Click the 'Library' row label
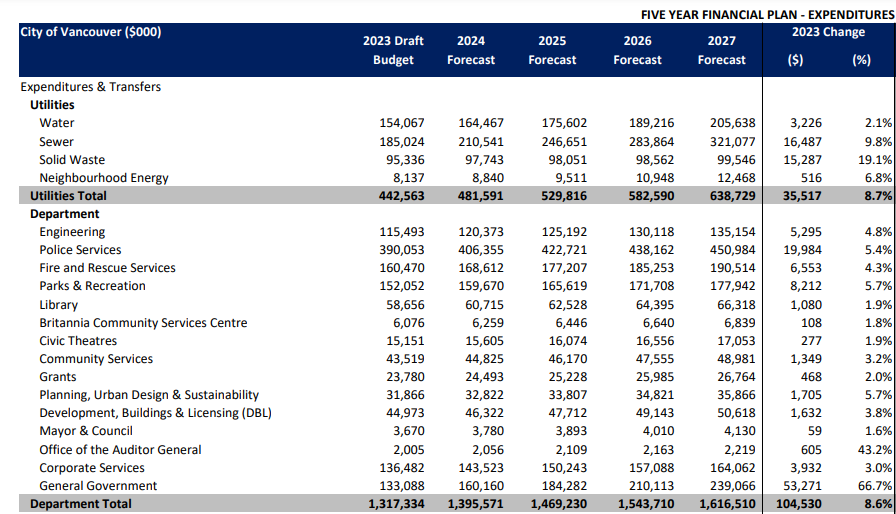The height and width of the screenshot is (514, 896). coord(58,305)
